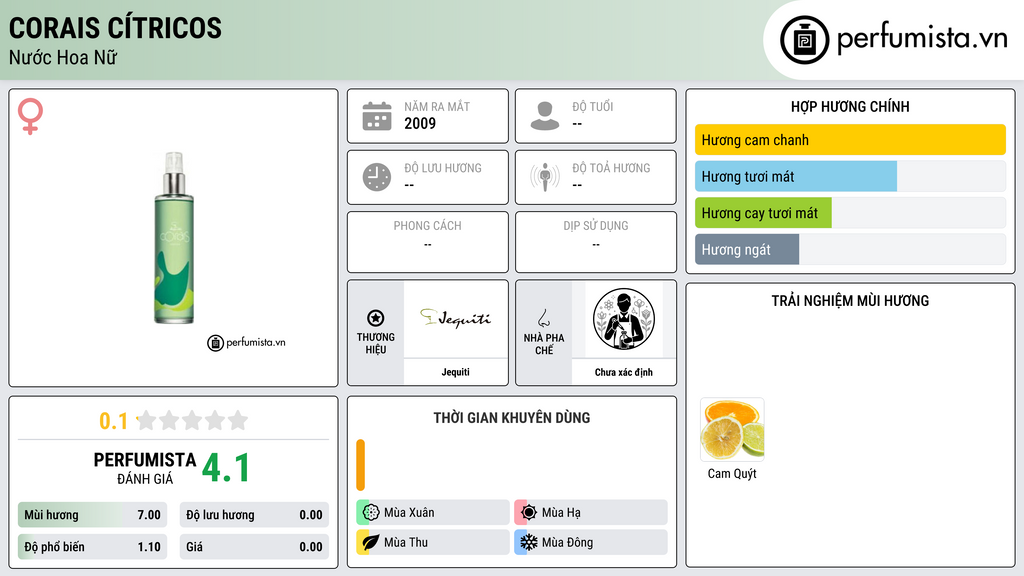Viewport: 1024px width, 576px height.
Task: Click the Cam Quýt caption text
Action: pyautogui.click(x=732, y=473)
